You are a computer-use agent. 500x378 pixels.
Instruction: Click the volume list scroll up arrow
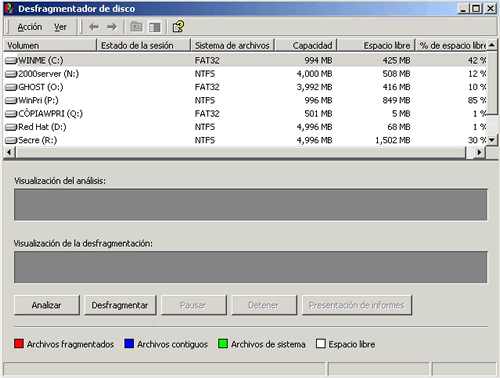click(492, 45)
